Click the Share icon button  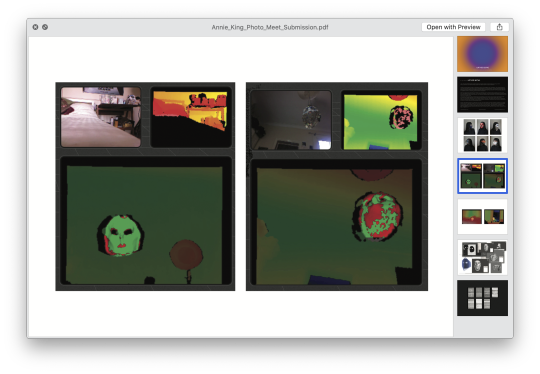pyautogui.click(x=499, y=27)
